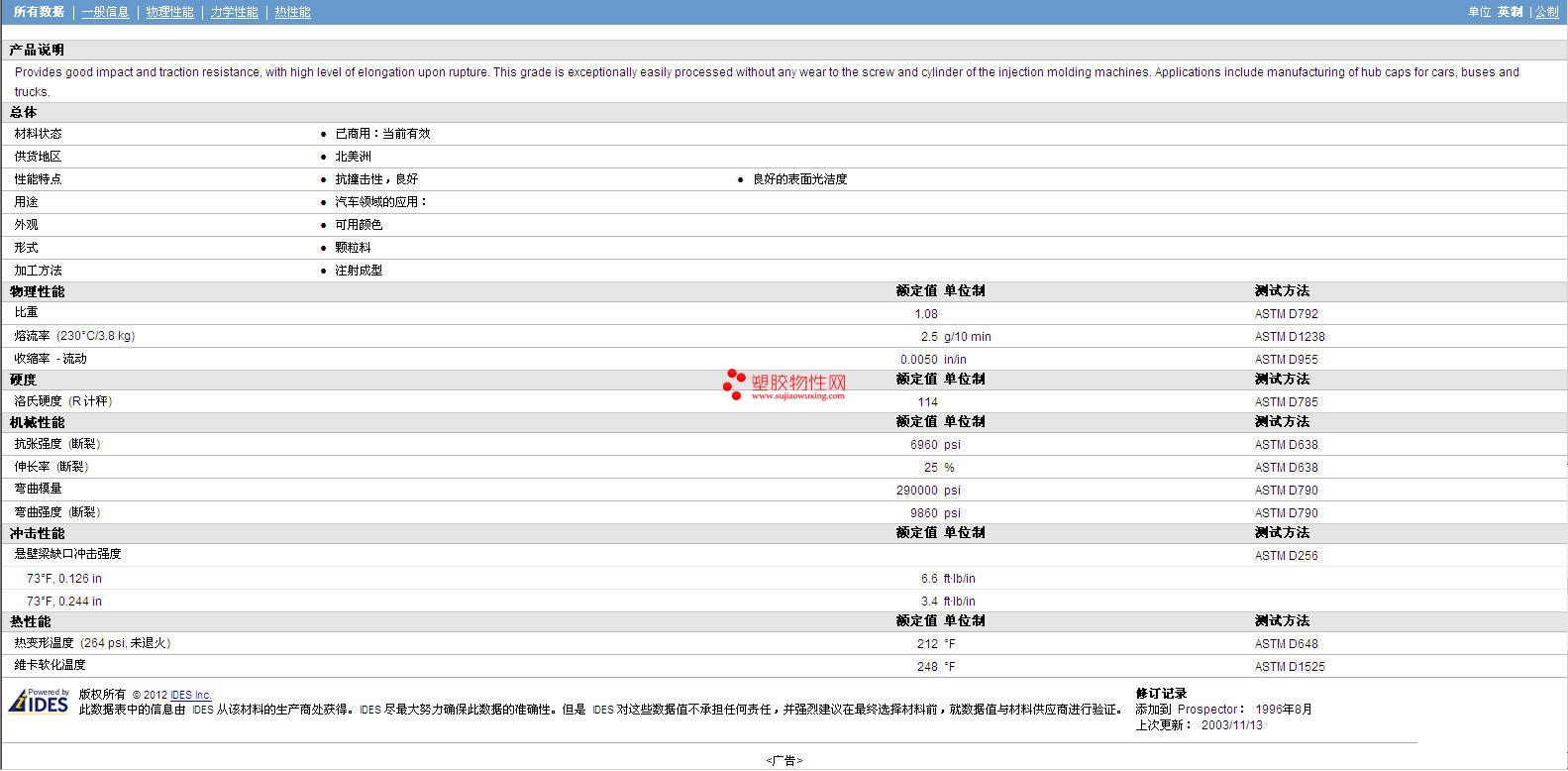Switch units to 公制

1546,12
